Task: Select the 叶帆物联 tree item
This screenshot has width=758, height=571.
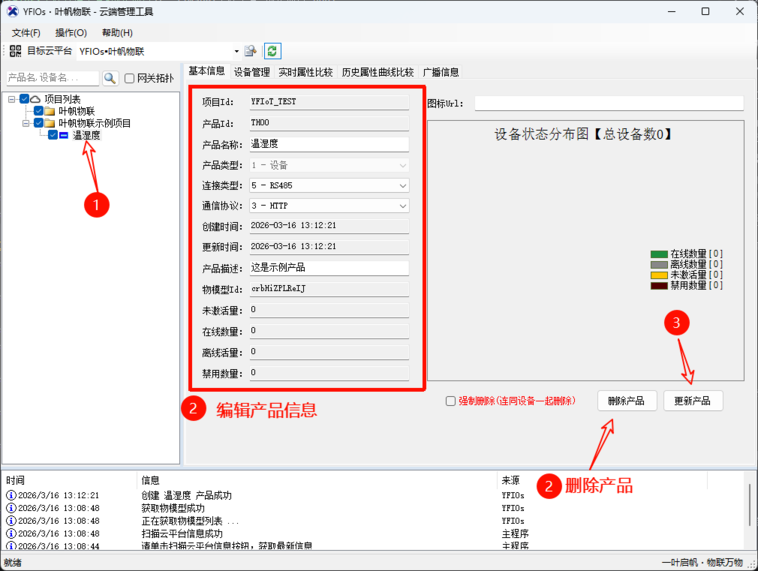Action: click(x=76, y=111)
